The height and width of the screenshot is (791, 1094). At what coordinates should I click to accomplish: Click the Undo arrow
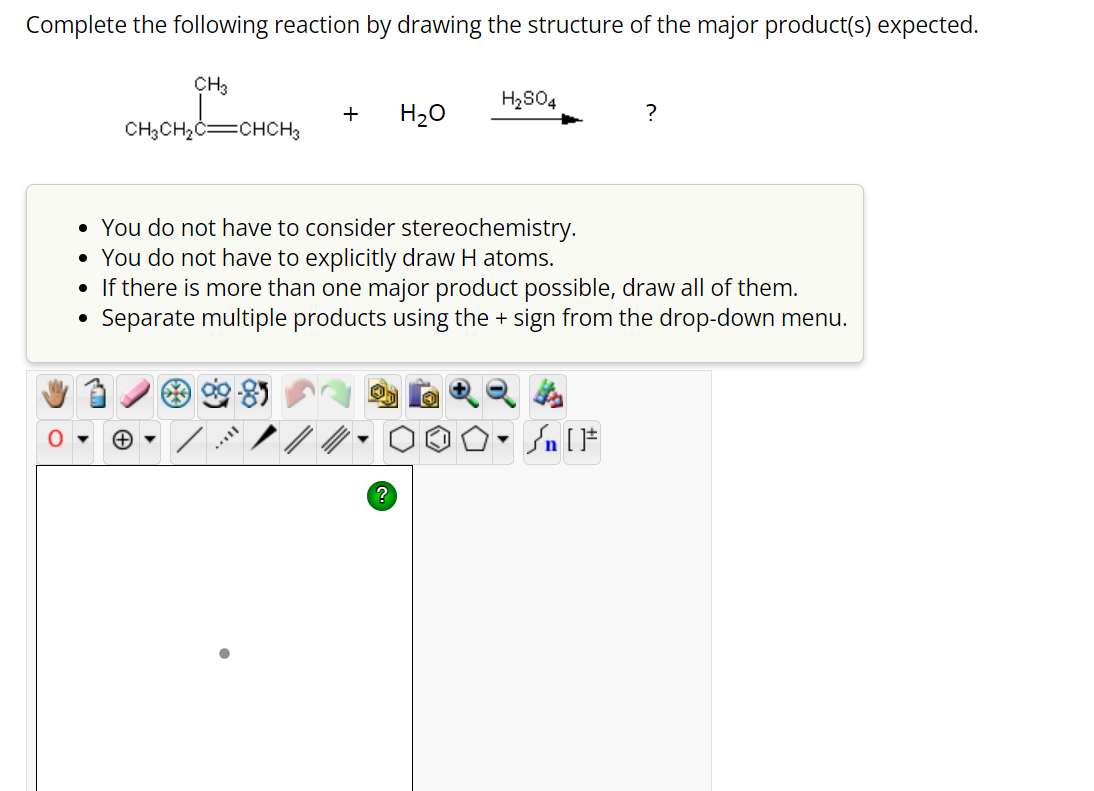(300, 395)
